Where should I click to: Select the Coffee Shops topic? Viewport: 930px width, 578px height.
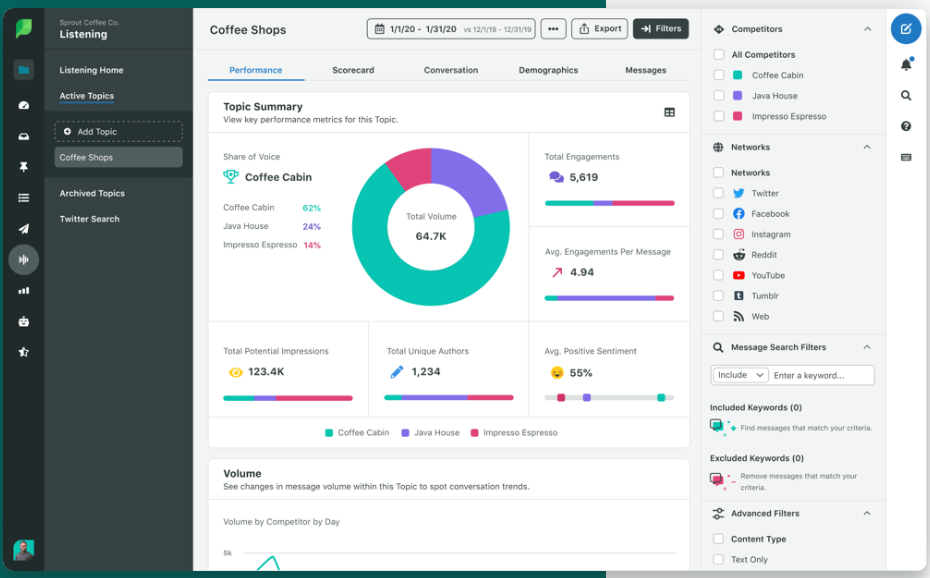pyautogui.click(x=119, y=157)
